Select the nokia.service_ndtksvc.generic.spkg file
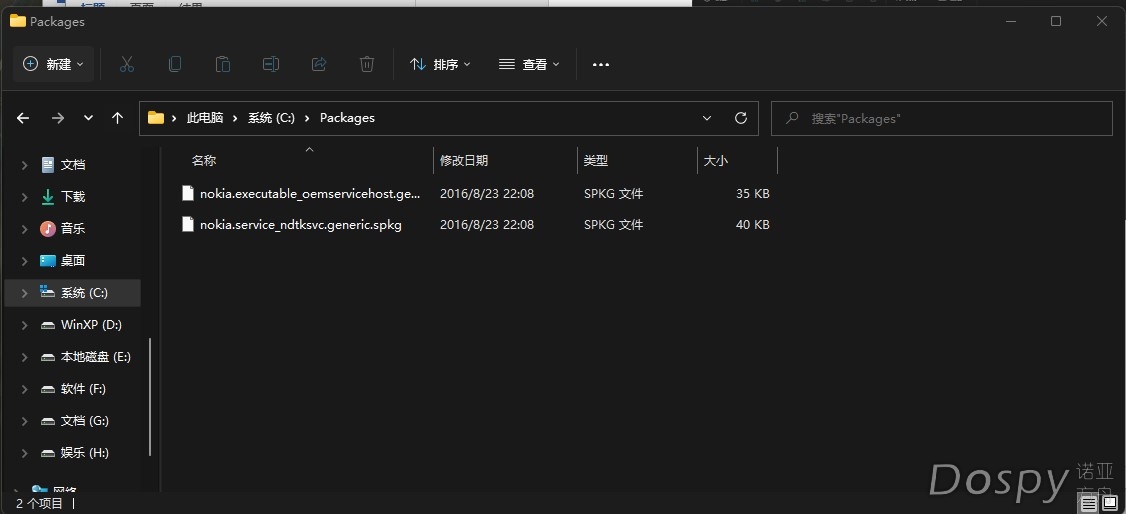This screenshot has width=1126, height=514. click(300, 225)
